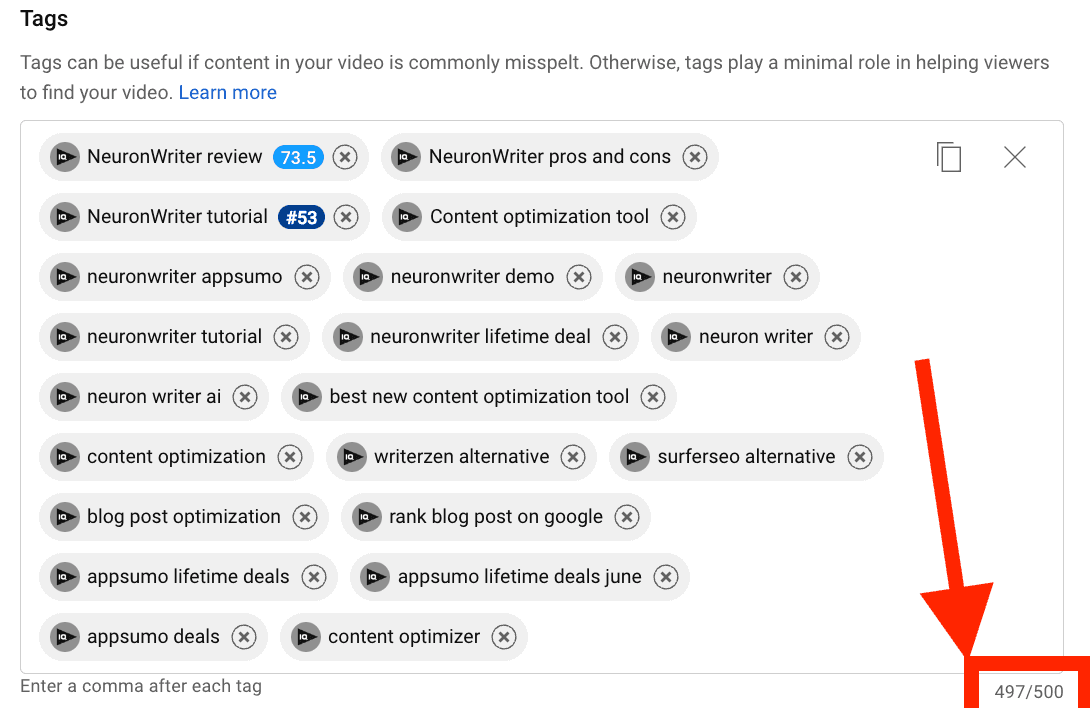Click the vidIQ icon on "blog post optimization" tag
1090x708 pixels.
[64, 517]
